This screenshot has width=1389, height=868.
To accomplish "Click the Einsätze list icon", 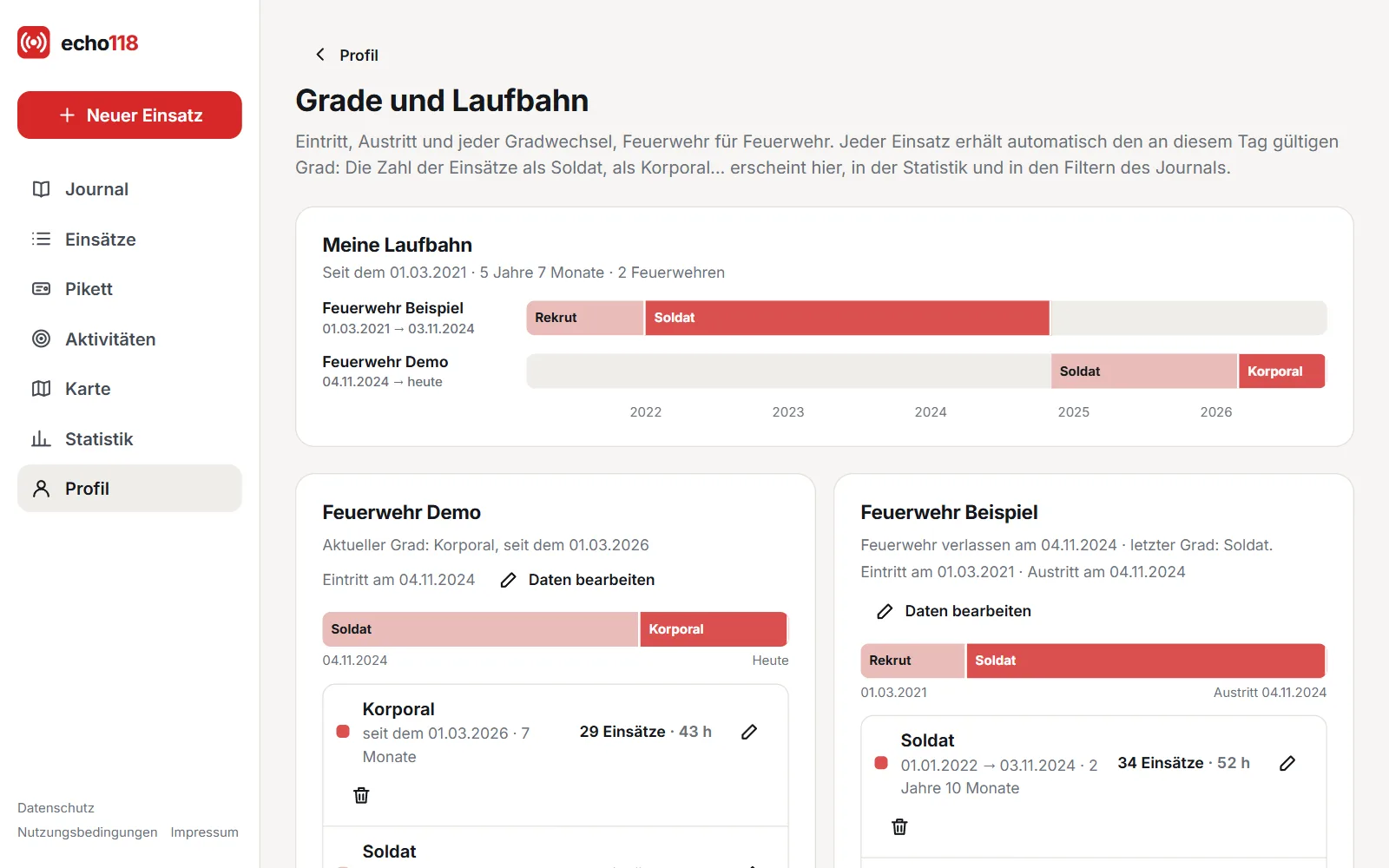I will 41,239.
